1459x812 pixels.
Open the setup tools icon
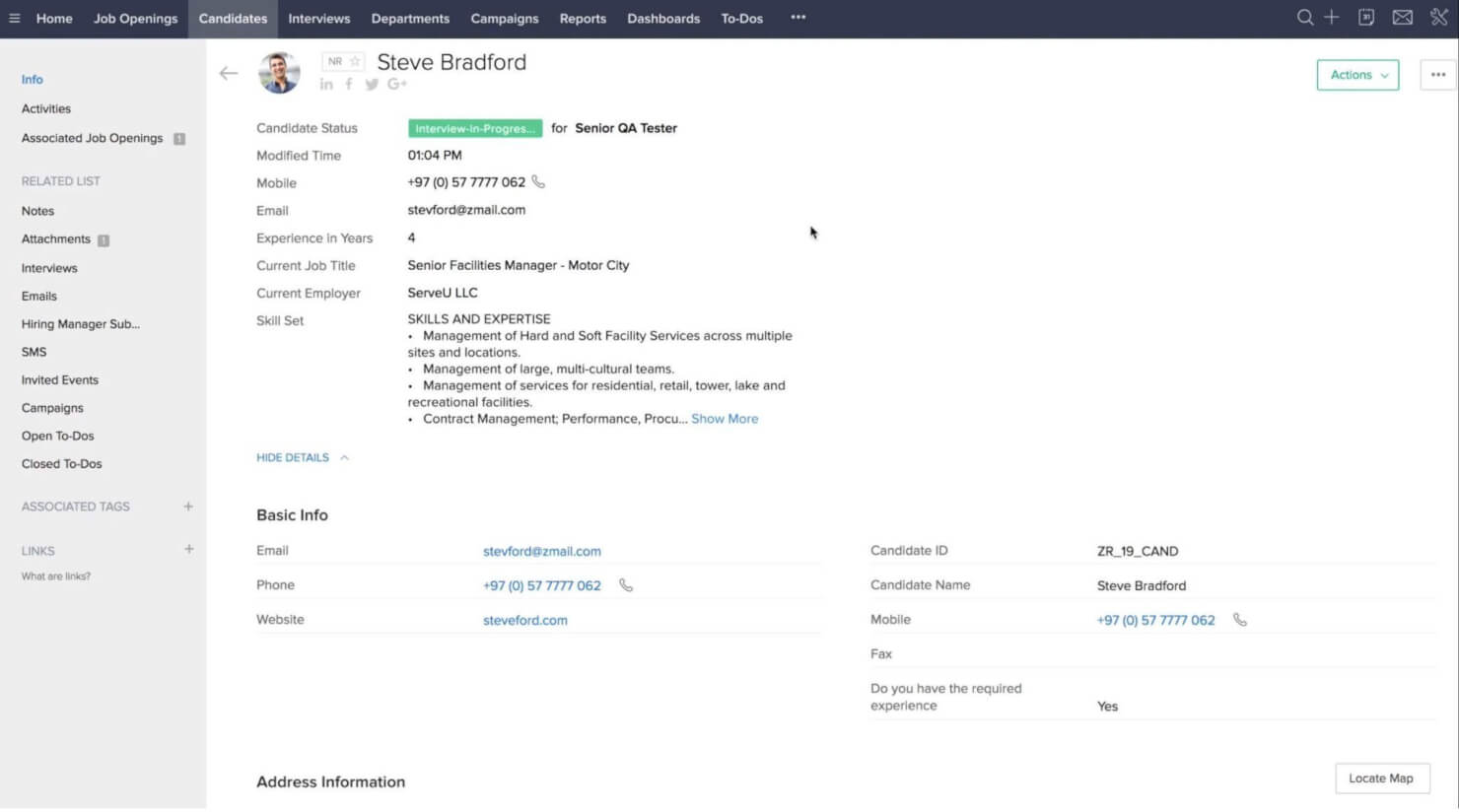pyautogui.click(x=1437, y=18)
